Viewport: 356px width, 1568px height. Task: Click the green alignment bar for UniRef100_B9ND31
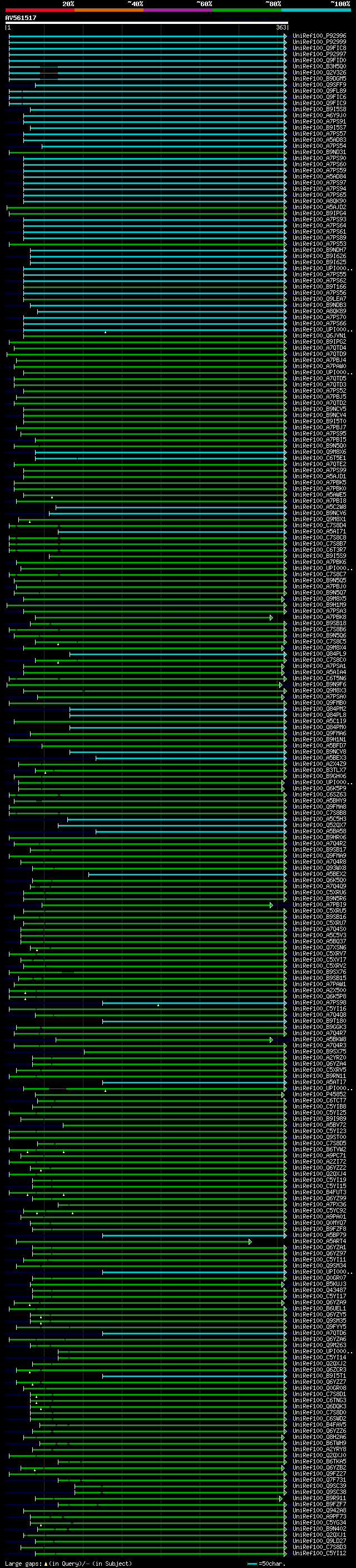click(147, 152)
